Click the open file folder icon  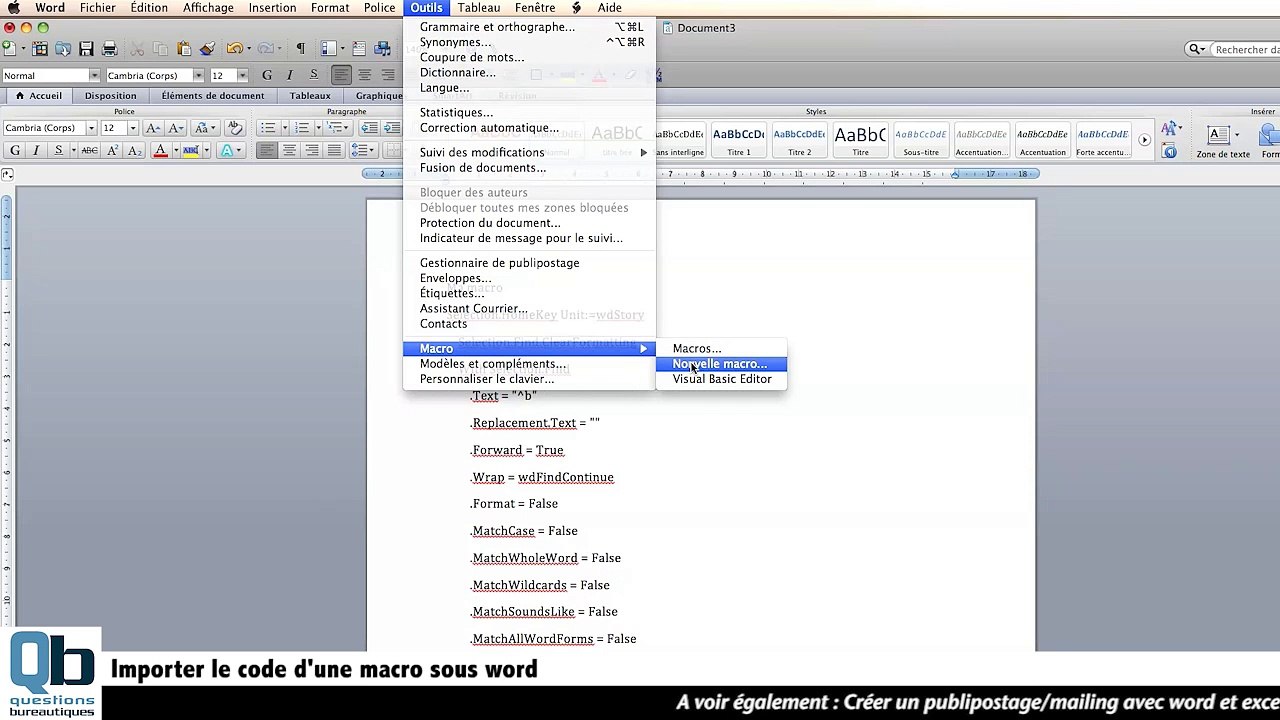[x=63, y=48]
